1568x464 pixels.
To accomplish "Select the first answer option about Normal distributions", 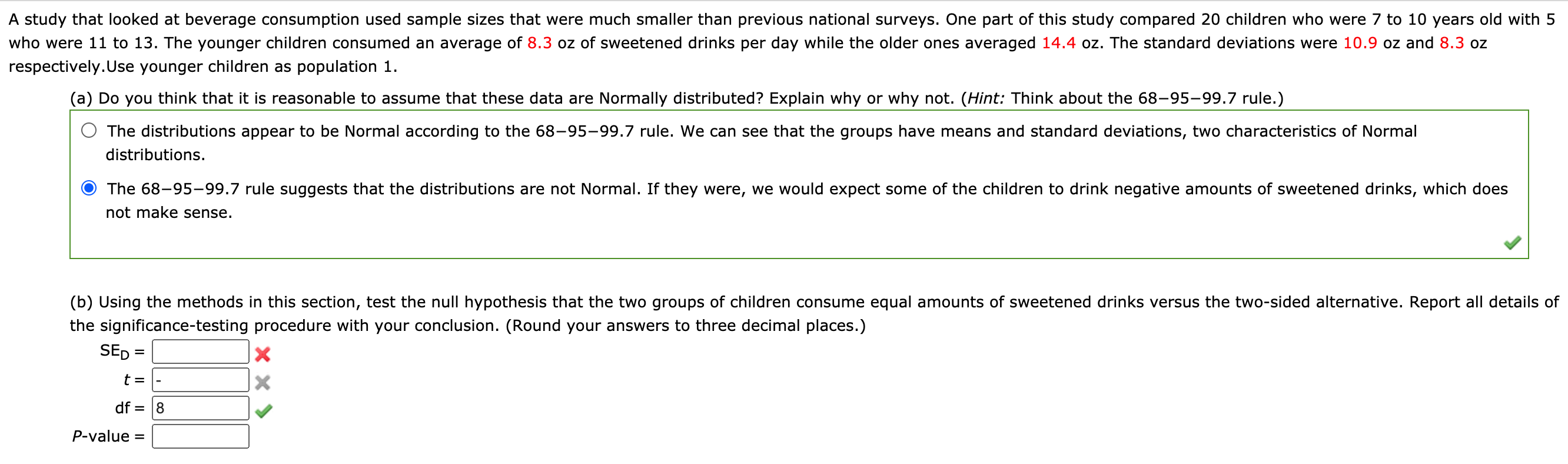I will click(88, 130).
